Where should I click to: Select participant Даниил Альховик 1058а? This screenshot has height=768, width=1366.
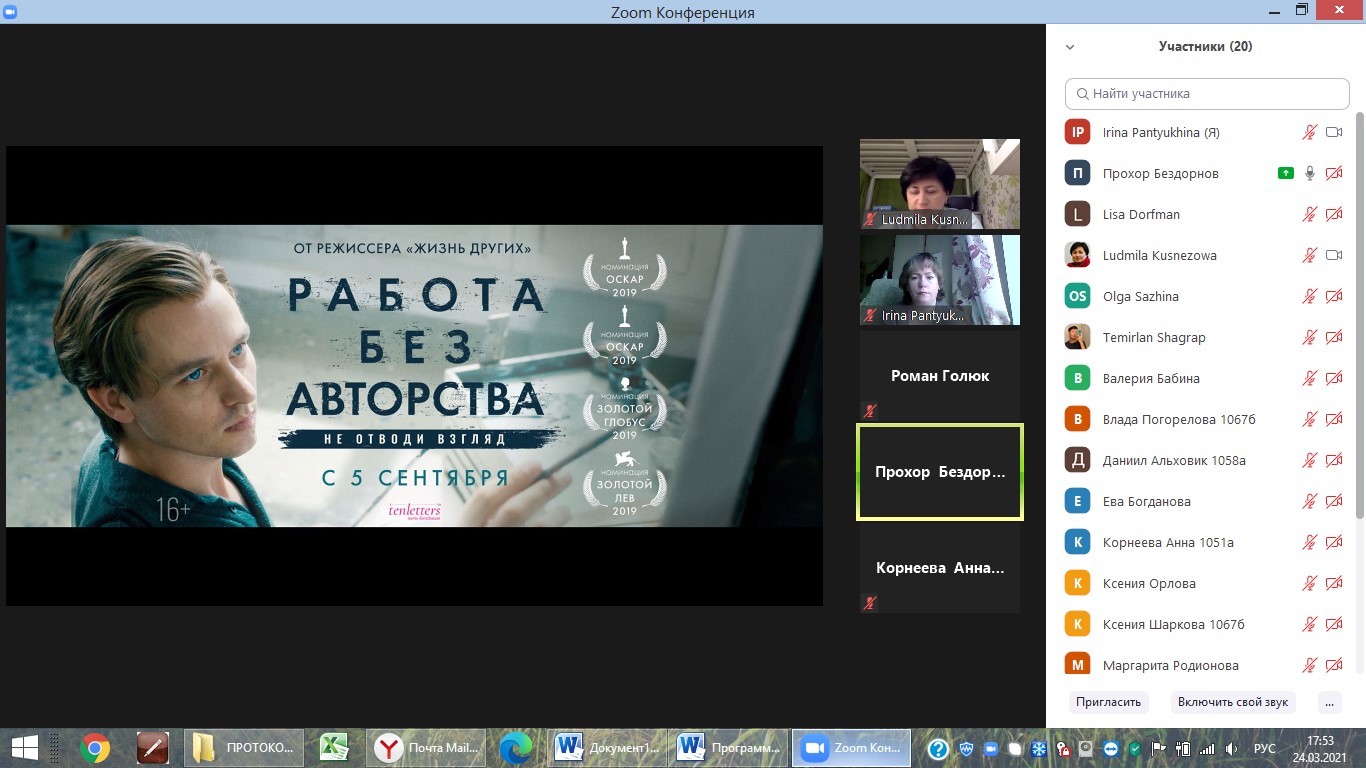click(1173, 460)
